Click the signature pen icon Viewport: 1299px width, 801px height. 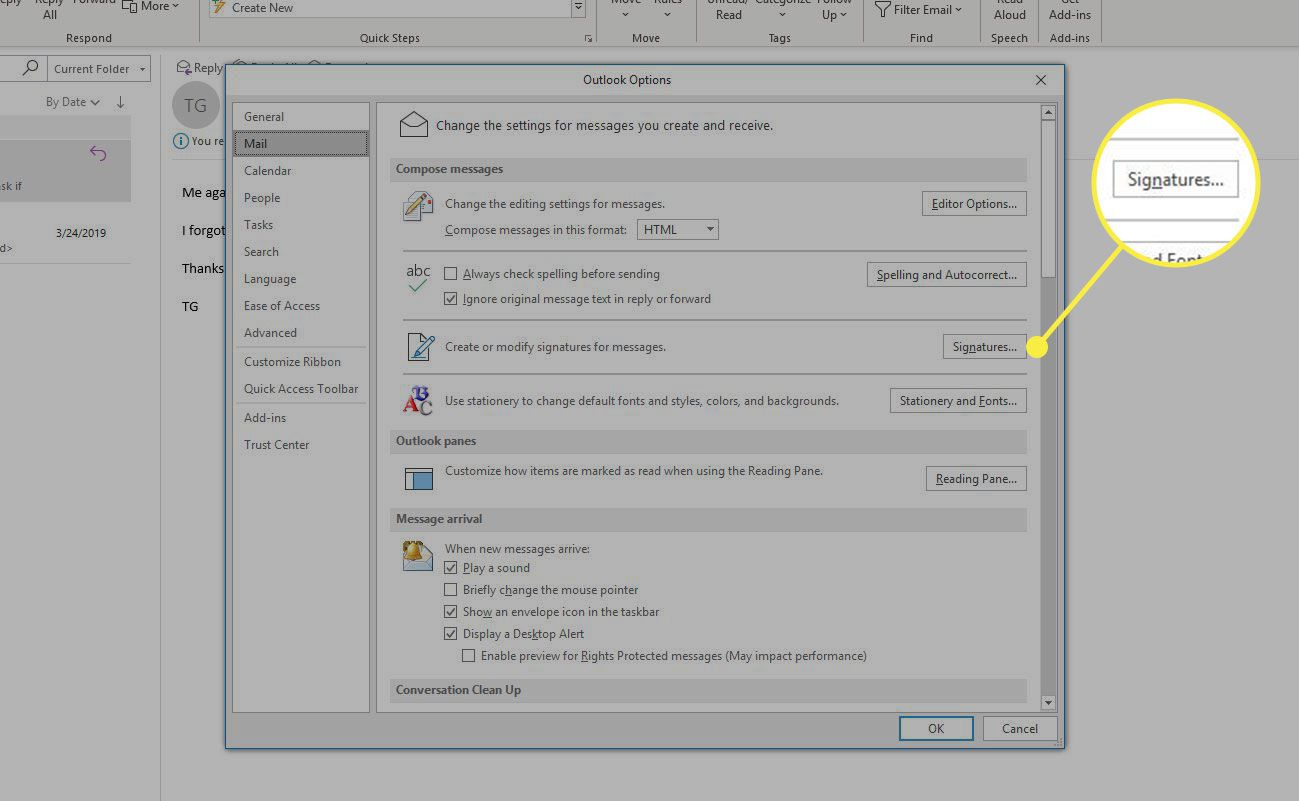(419, 347)
